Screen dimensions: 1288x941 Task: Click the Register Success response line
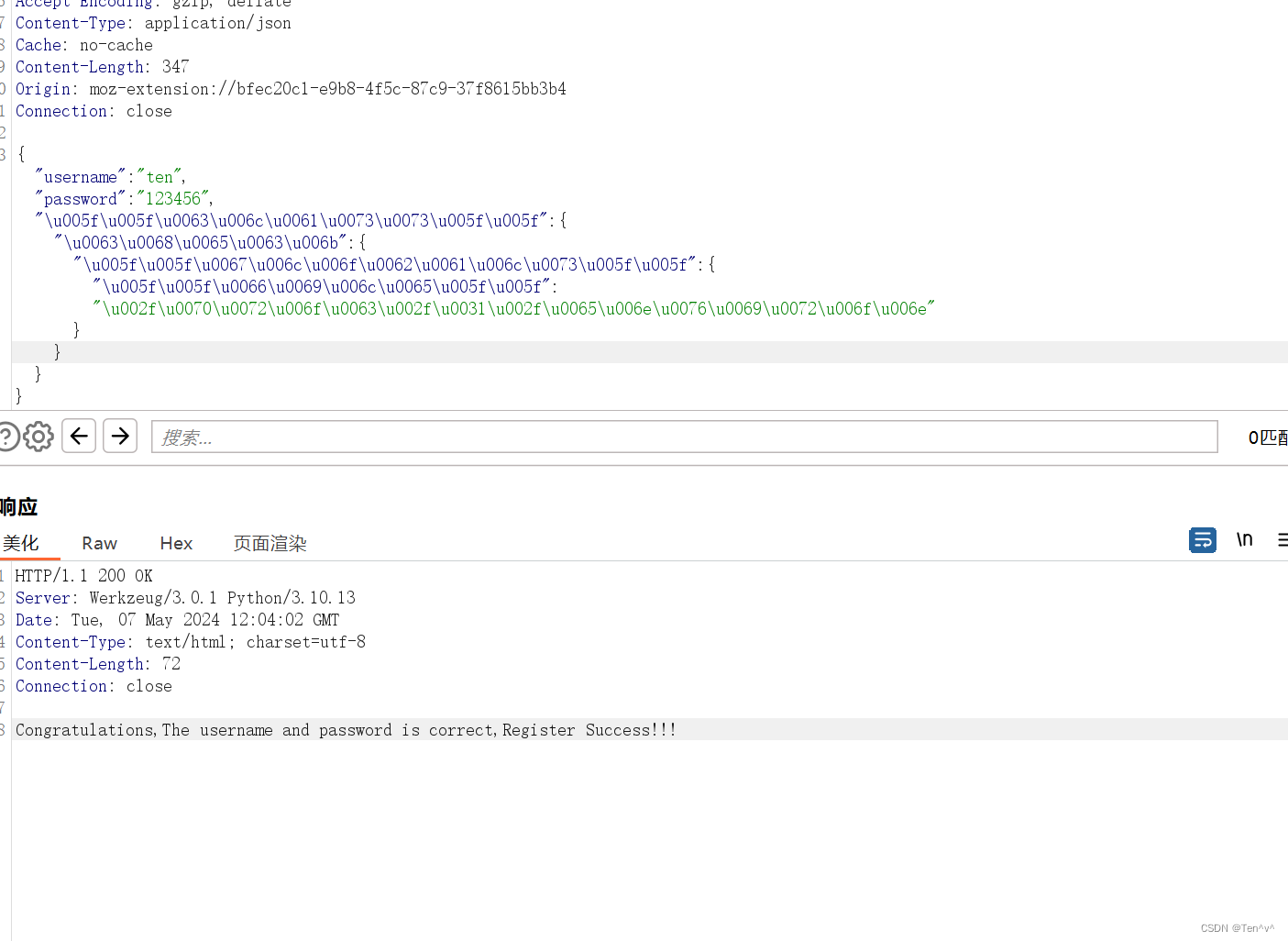pyautogui.click(x=346, y=729)
